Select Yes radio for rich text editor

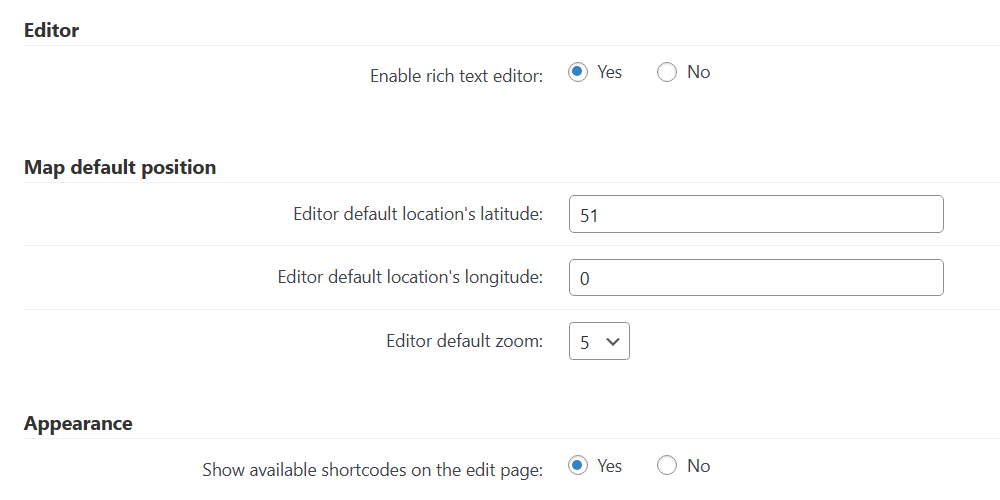pos(578,72)
